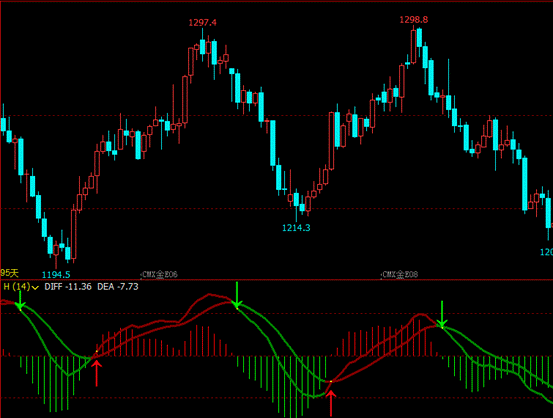Click the 1297.4 high price label
553x418 pixels.
click(x=202, y=23)
